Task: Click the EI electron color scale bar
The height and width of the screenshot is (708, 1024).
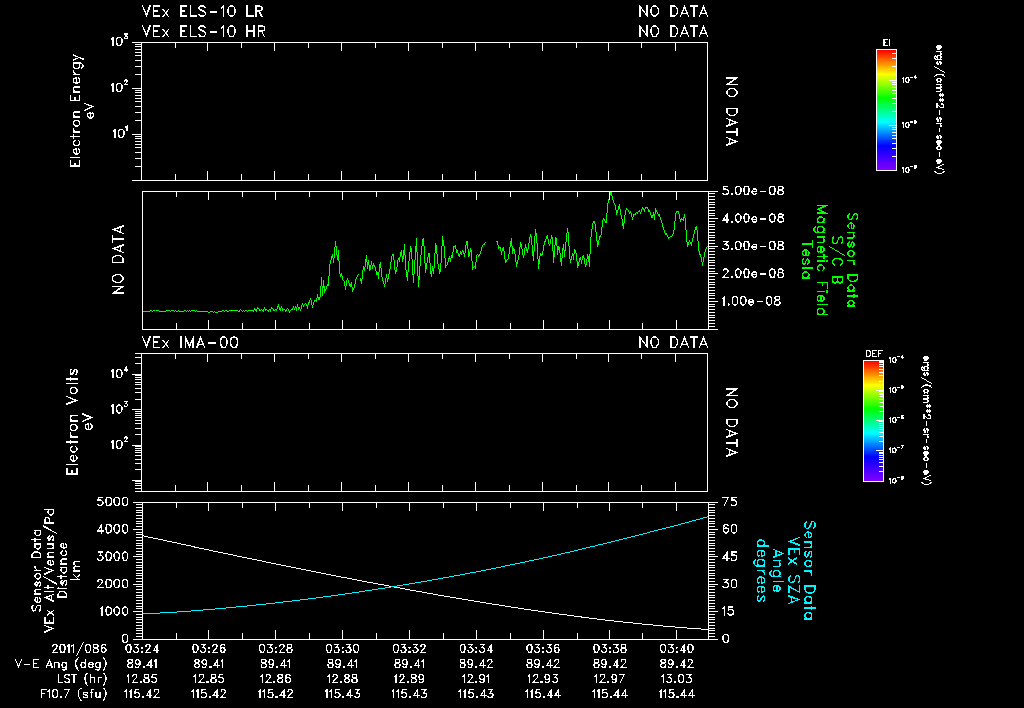Action: pyautogui.click(x=886, y=110)
